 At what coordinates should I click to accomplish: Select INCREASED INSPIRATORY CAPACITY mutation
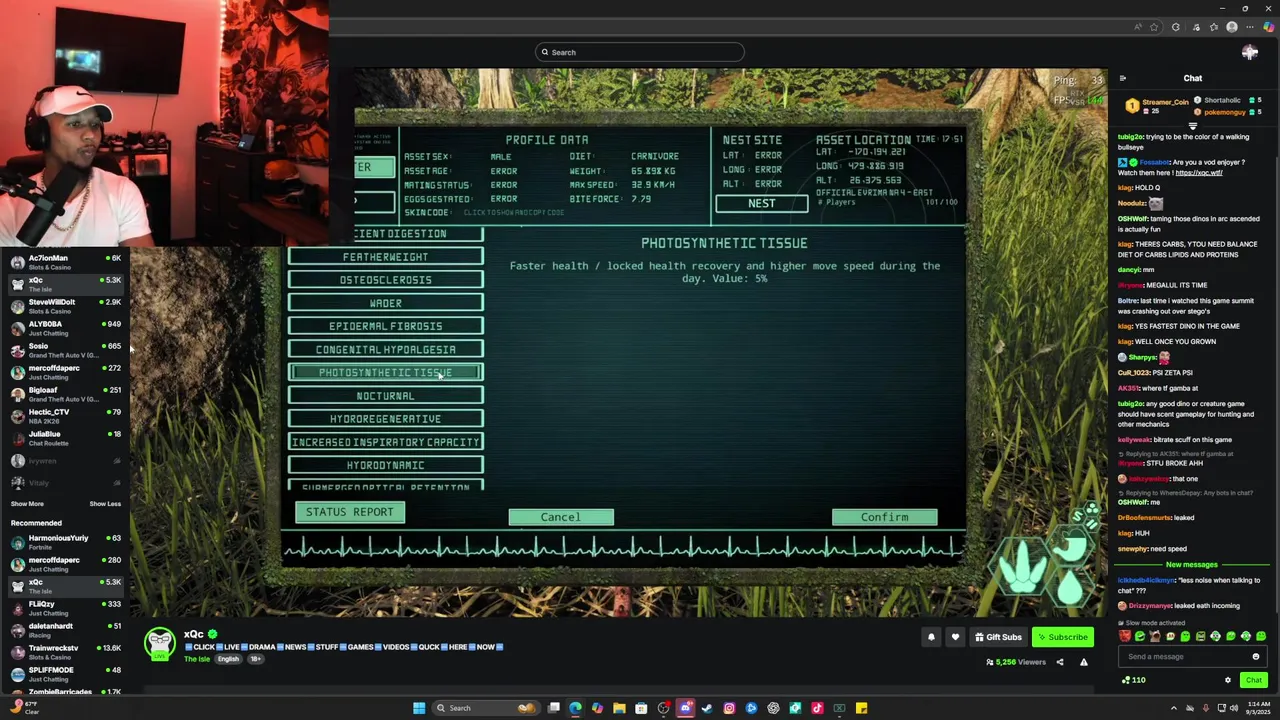[x=385, y=442]
